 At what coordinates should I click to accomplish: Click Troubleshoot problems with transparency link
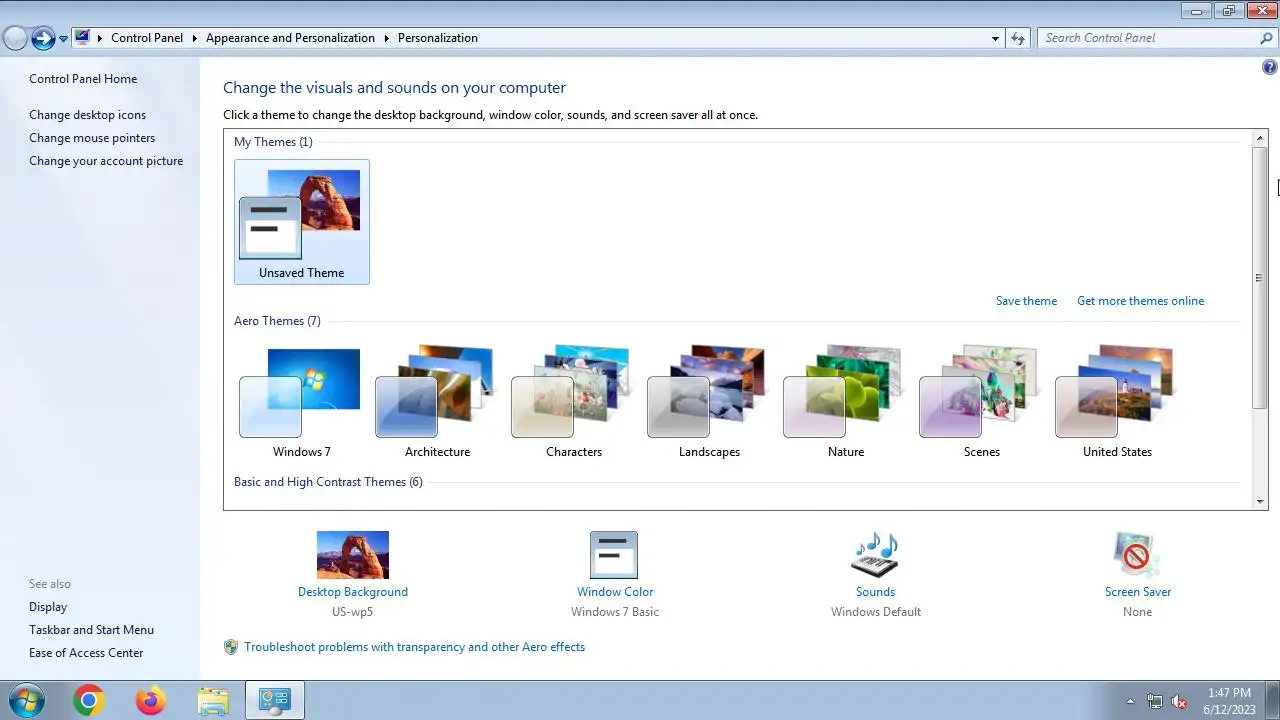(x=414, y=647)
